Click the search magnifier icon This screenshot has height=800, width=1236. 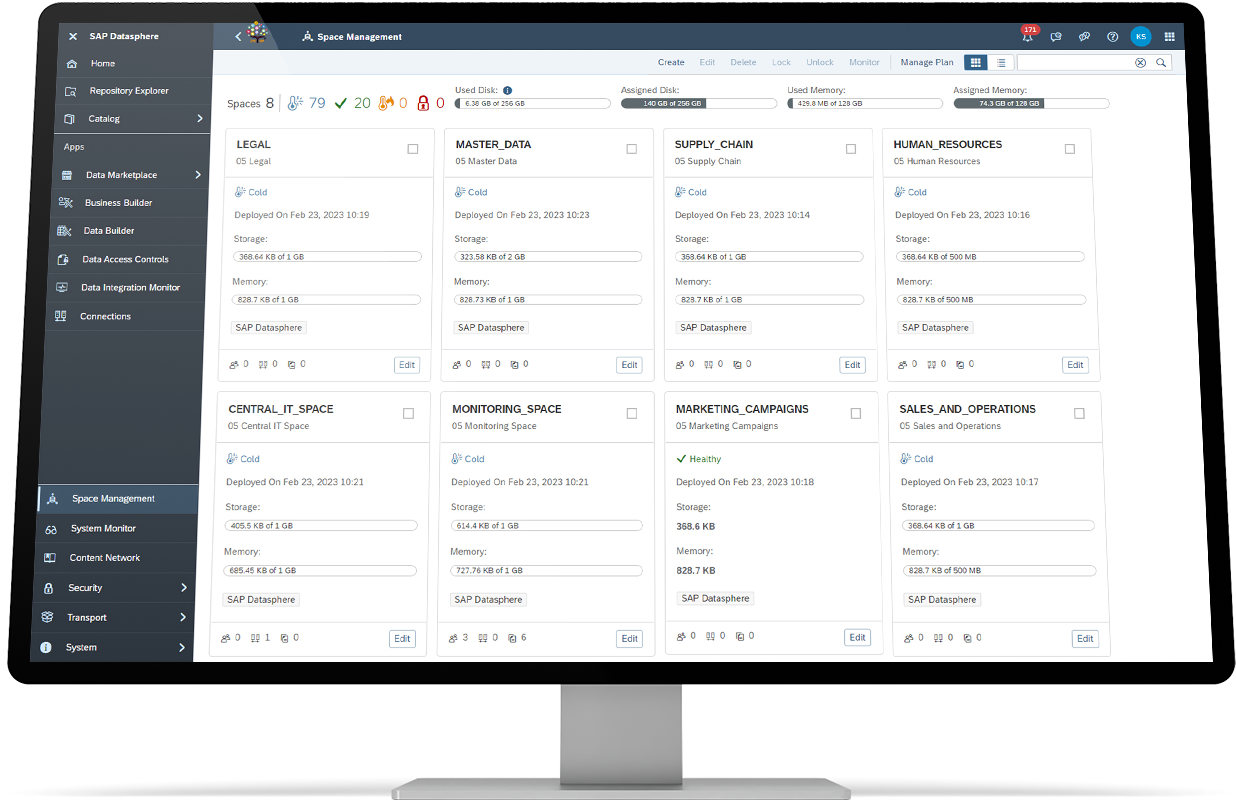(1161, 62)
